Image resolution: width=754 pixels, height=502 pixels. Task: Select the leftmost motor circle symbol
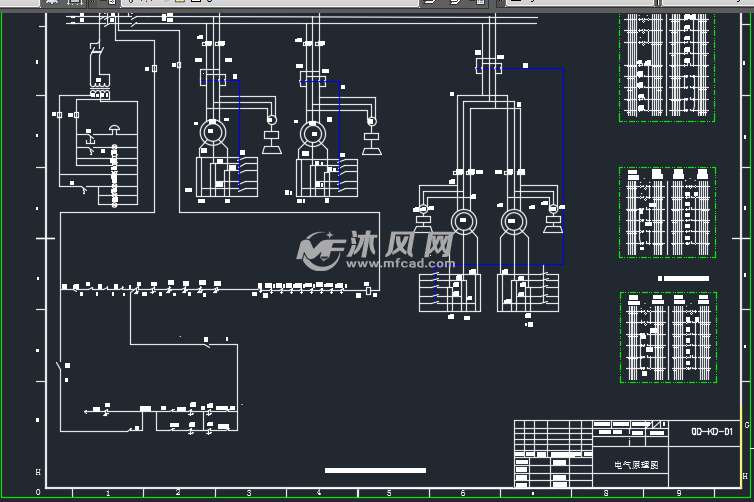point(213,132)
